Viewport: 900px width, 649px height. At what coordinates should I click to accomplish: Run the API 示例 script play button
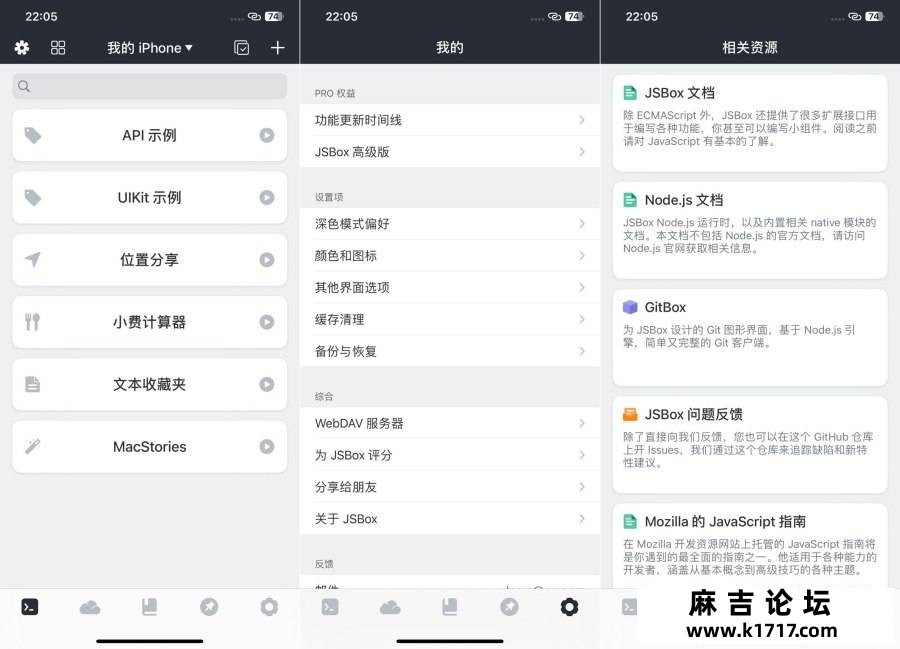tap(266, 135)
